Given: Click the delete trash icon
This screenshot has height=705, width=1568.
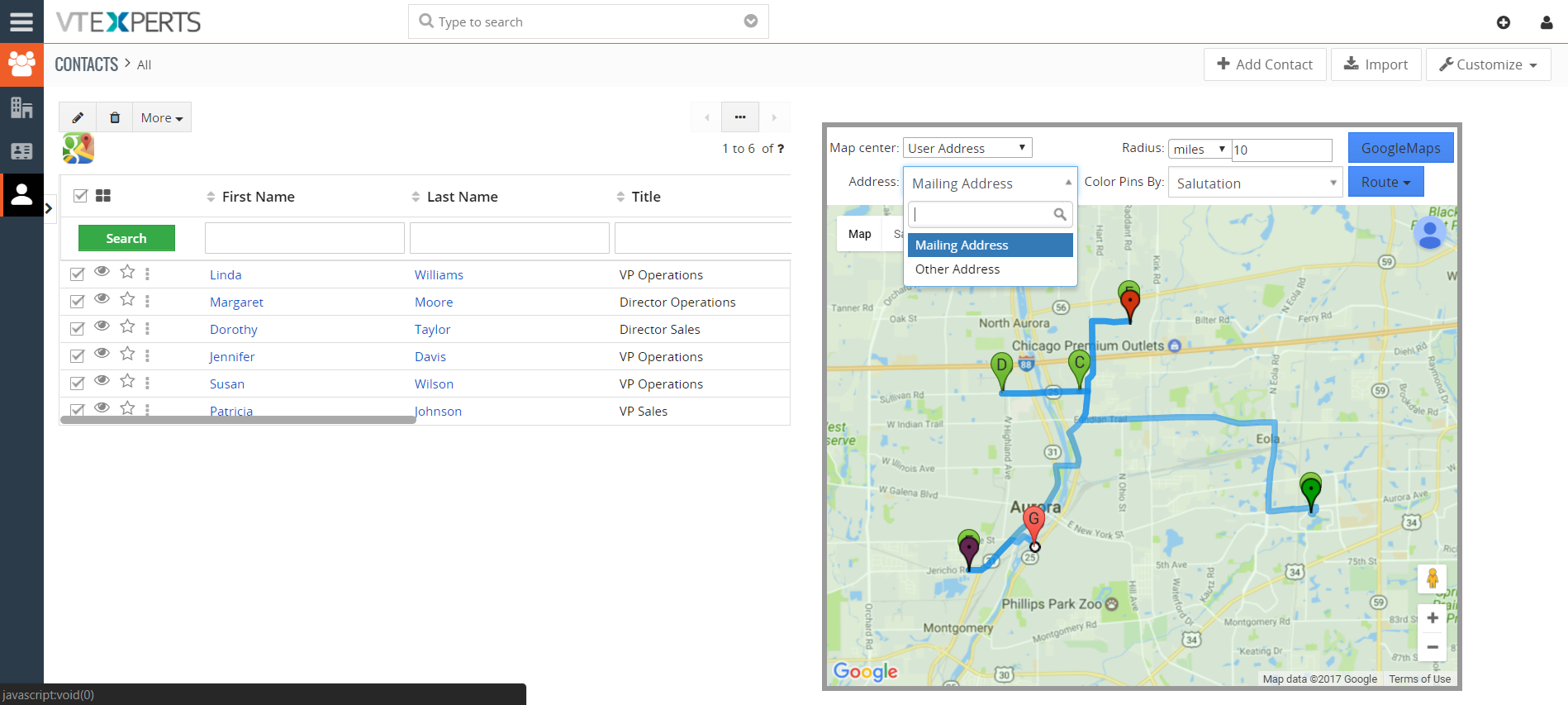Looking at the screenshot, I should click(115, 117).
